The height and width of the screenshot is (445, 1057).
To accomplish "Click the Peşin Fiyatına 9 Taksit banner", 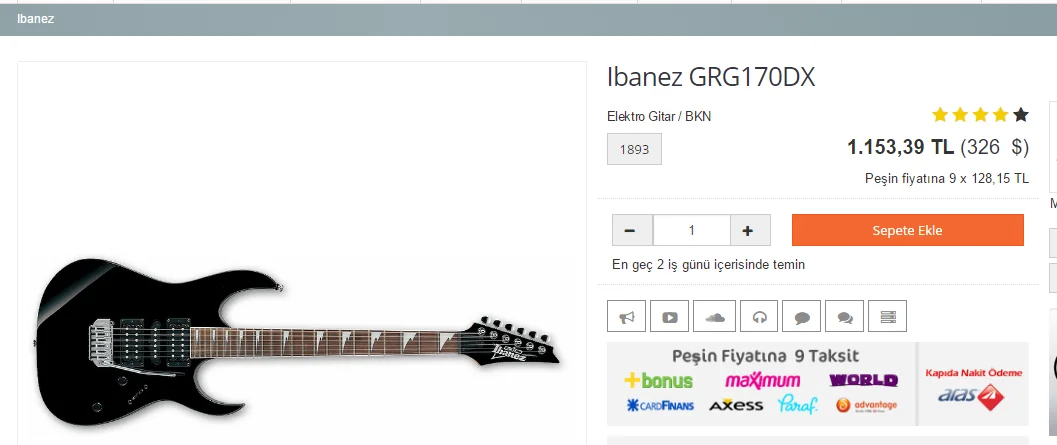I will [762, 384].
